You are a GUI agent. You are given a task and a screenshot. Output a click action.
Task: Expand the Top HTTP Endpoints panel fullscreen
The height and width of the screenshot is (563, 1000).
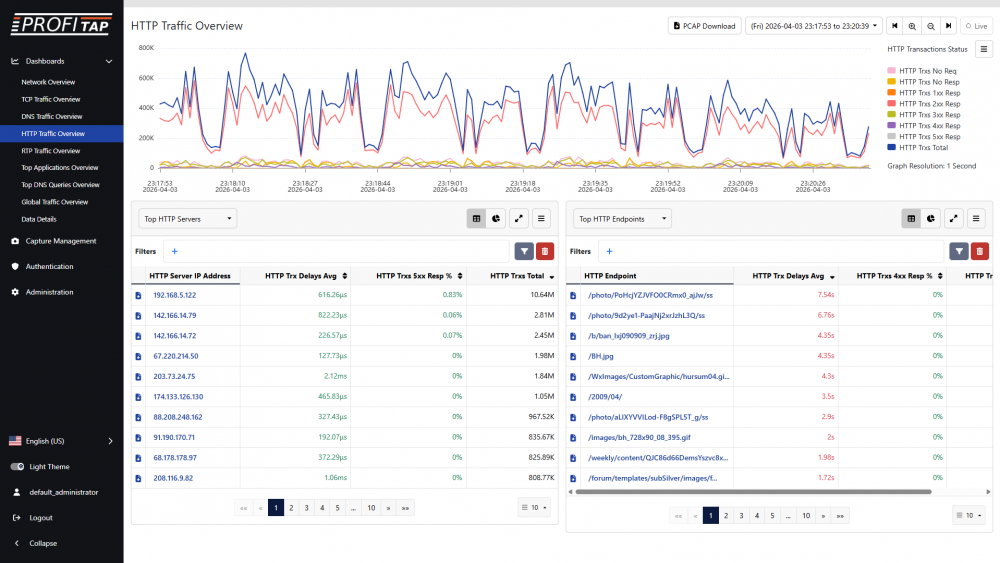tap(954, 218)
